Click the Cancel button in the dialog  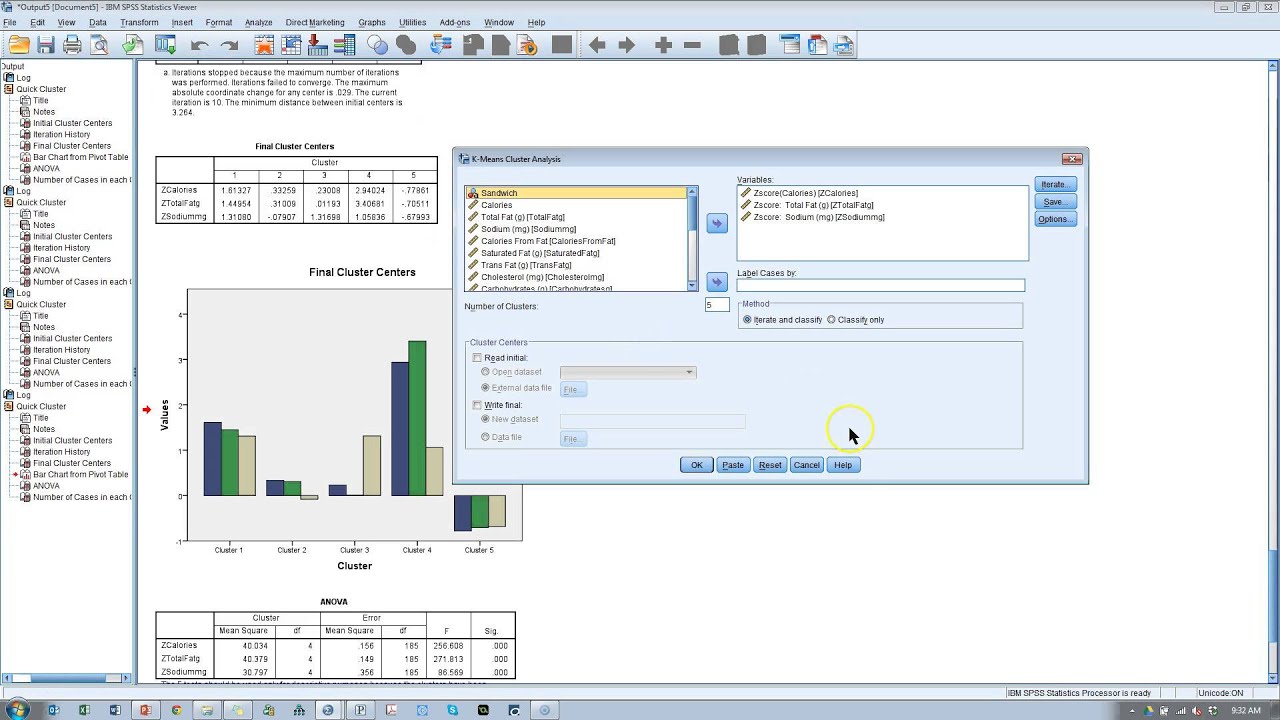[806, 465]
